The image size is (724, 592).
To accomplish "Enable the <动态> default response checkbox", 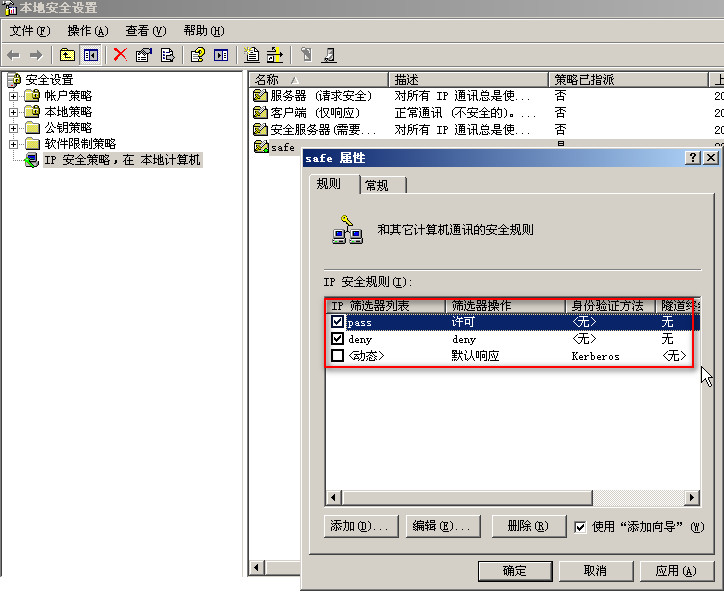I will coord(338,355).
